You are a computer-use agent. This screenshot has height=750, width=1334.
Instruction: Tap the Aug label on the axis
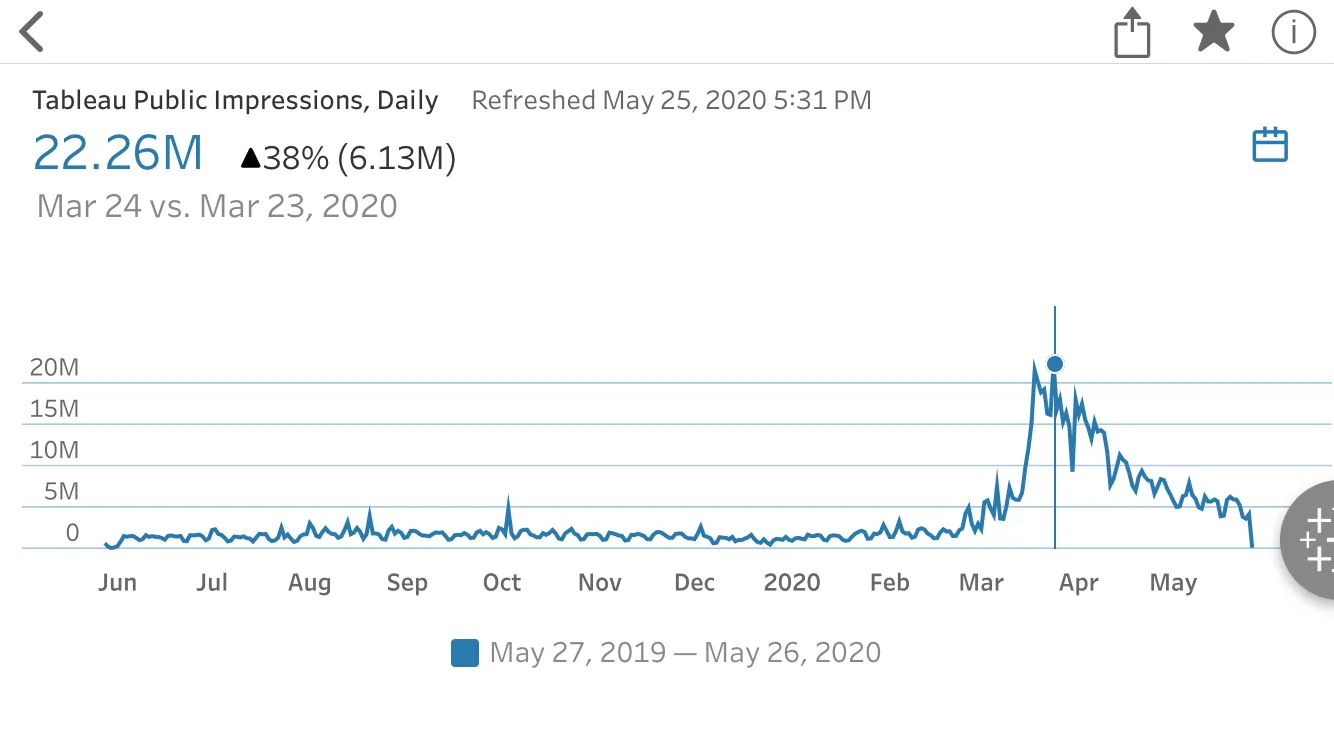309,583
